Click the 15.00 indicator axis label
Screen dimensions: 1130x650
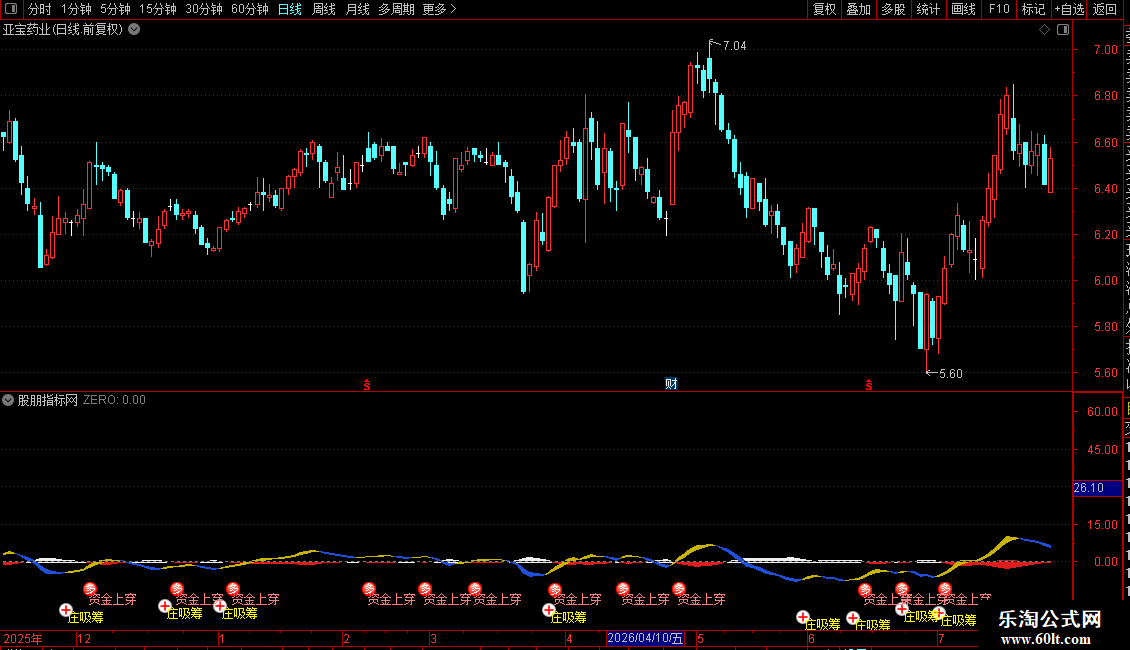coord(1103,525)
